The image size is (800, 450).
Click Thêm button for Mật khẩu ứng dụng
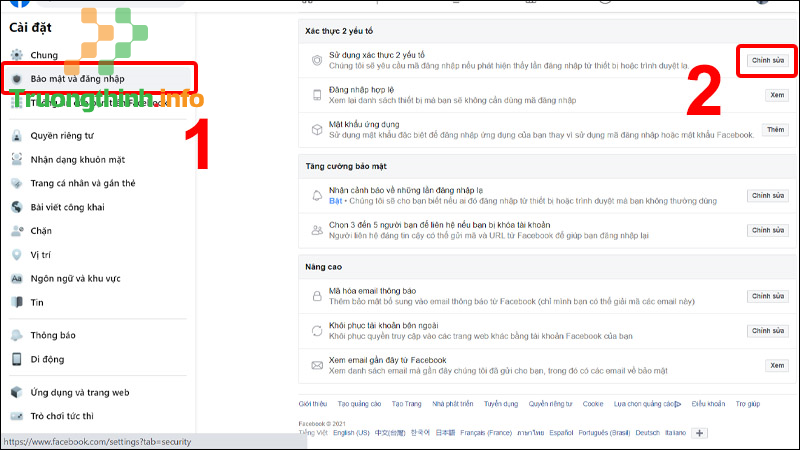[776, 130]
